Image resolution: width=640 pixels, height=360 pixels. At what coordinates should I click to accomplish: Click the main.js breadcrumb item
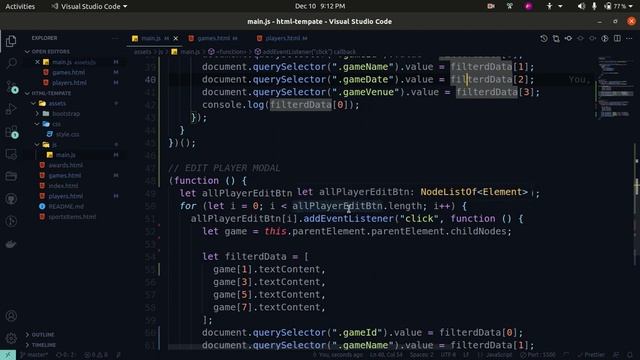point(186,52)
